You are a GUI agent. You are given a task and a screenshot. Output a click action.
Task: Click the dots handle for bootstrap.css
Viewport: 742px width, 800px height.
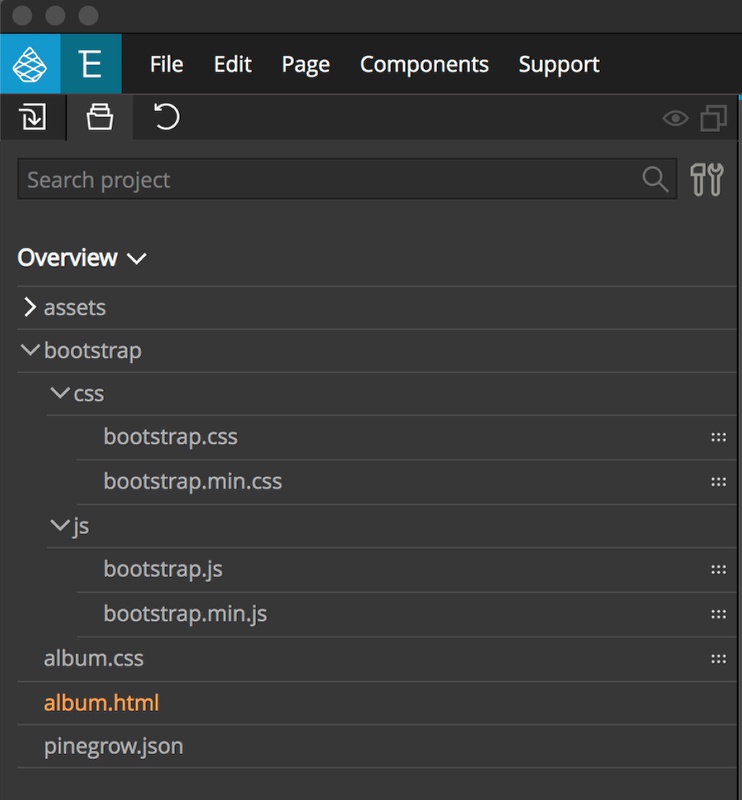(x=719, y=437)
